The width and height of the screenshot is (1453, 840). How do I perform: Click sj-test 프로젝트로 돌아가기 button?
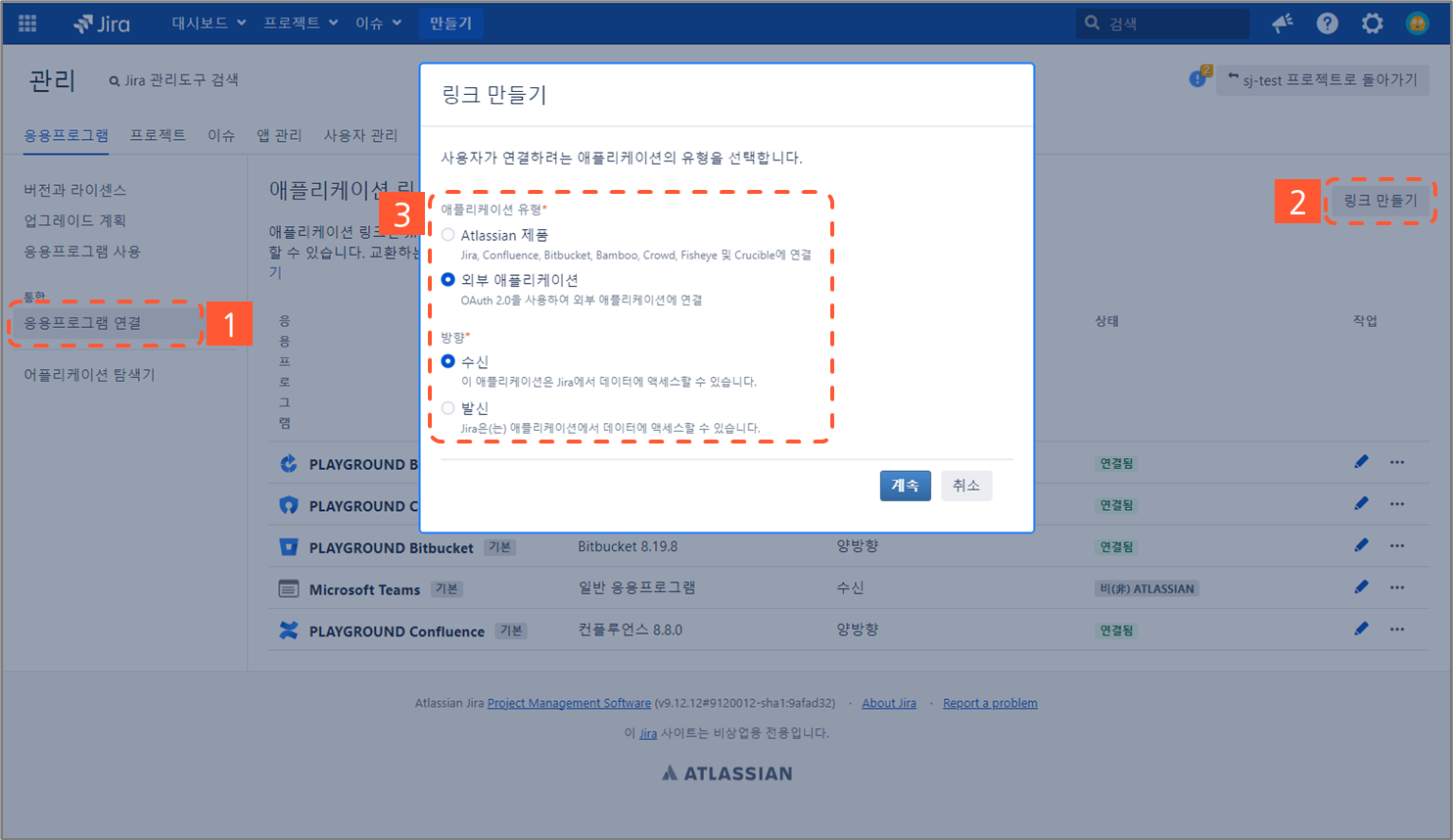click(1322, 79)
